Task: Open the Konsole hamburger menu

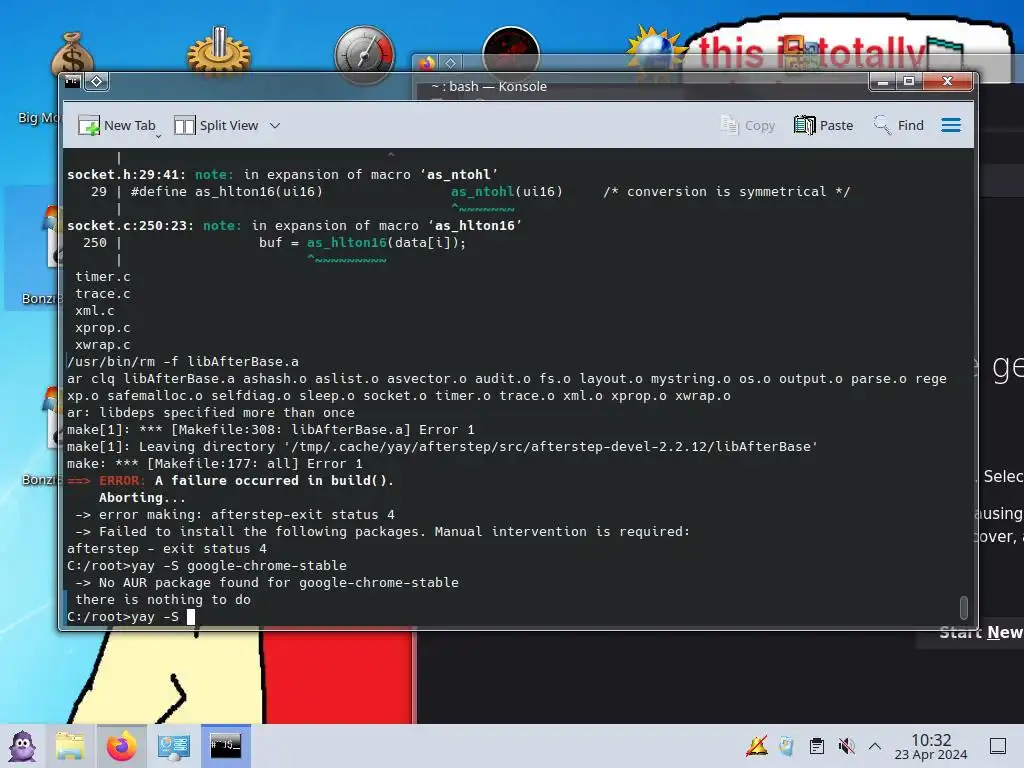Action: (951, 125)
